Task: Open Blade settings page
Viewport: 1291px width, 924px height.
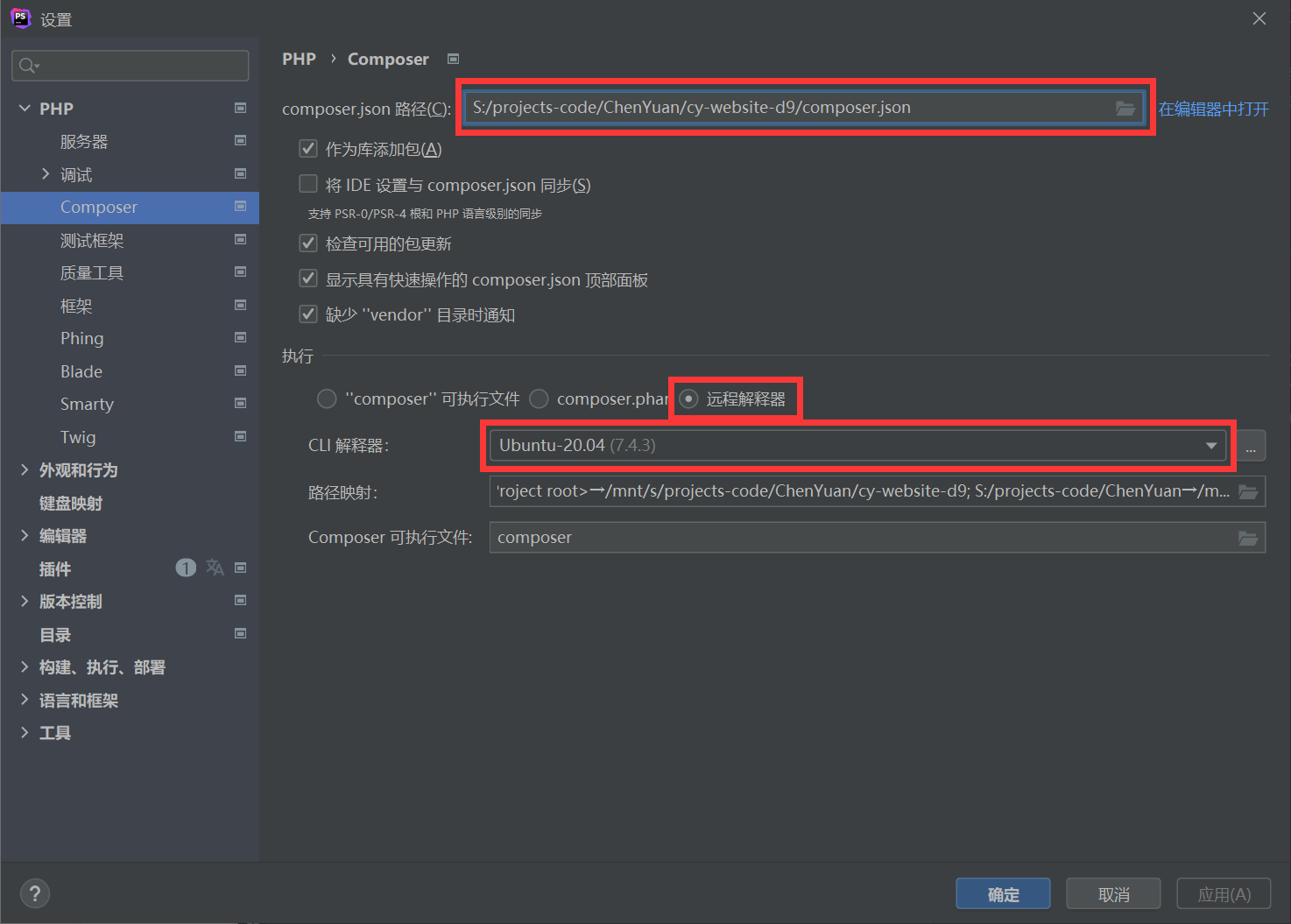Action: 81,371
